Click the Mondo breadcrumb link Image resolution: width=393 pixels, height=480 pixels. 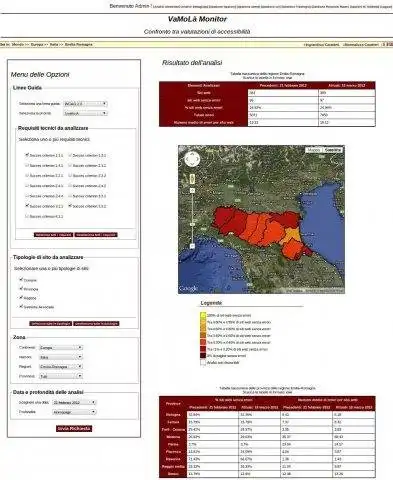tap(18, 44)
